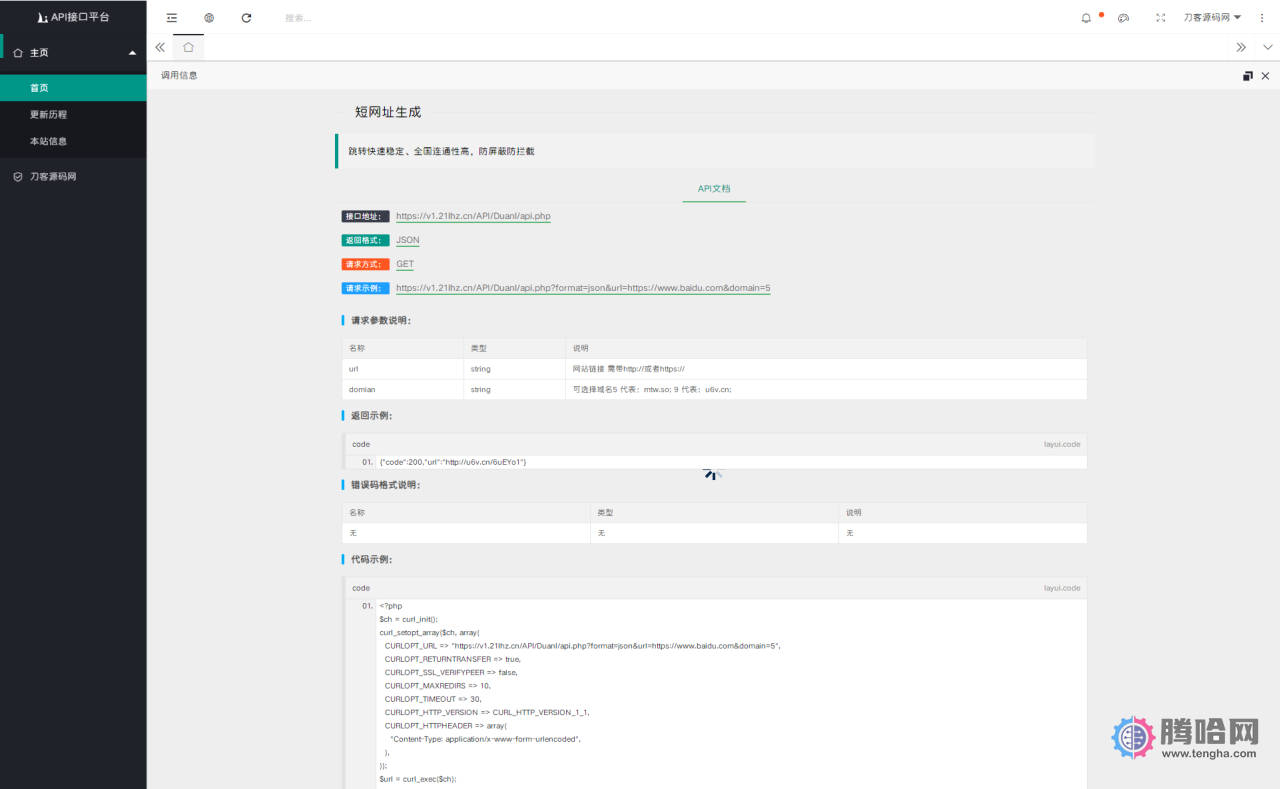Click the double-right arrow tab scroll icon
The height and width of the screenshot is (789, 1280).
pos(1241,47)
